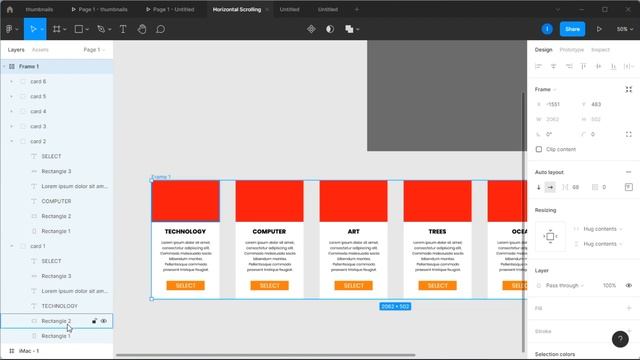Set auto layout direction to horizontal

550,187
